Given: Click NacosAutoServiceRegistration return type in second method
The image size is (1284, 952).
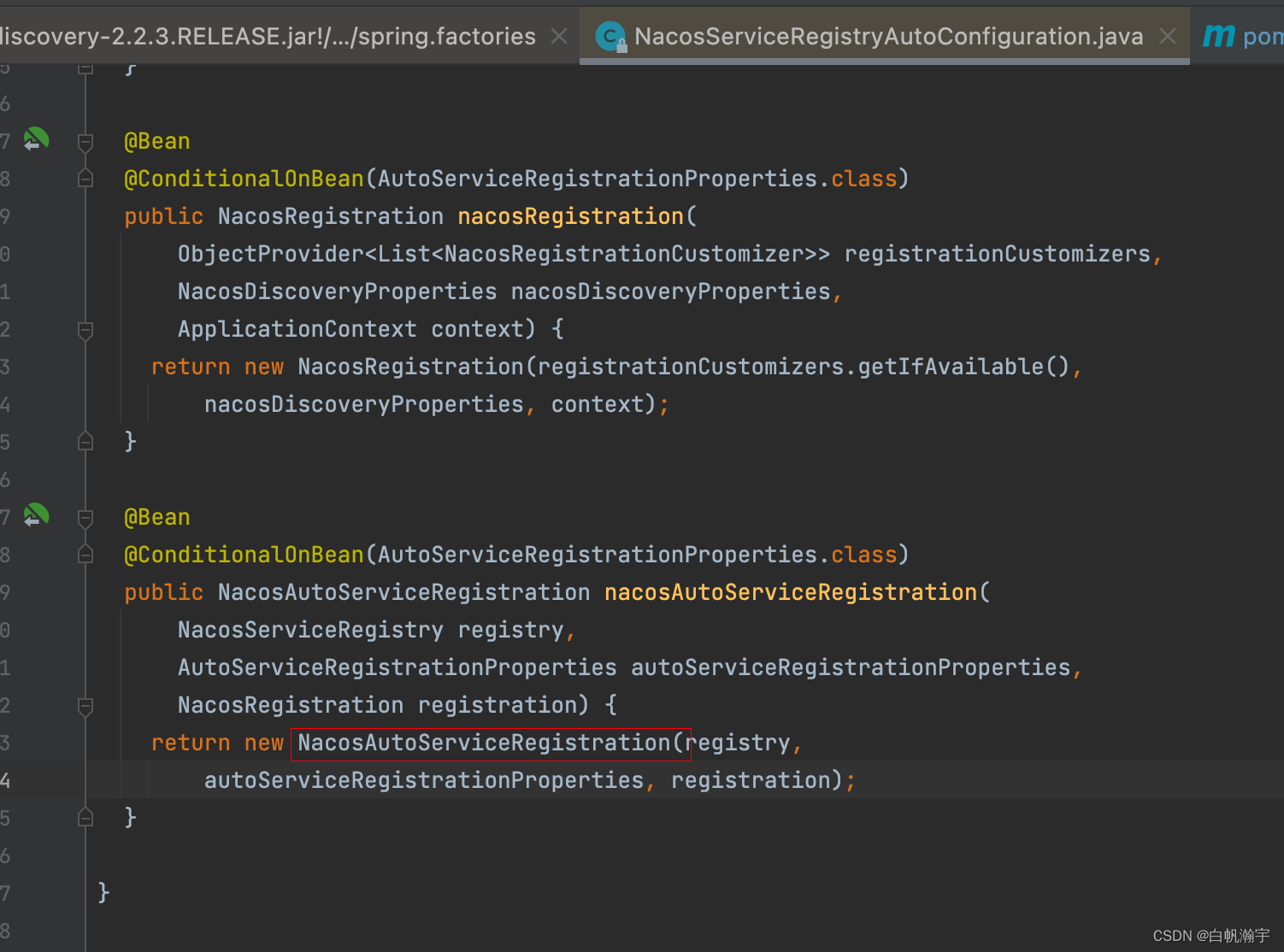Looking at the screenshot, I should pyautogui.click(x=403, y=592).
